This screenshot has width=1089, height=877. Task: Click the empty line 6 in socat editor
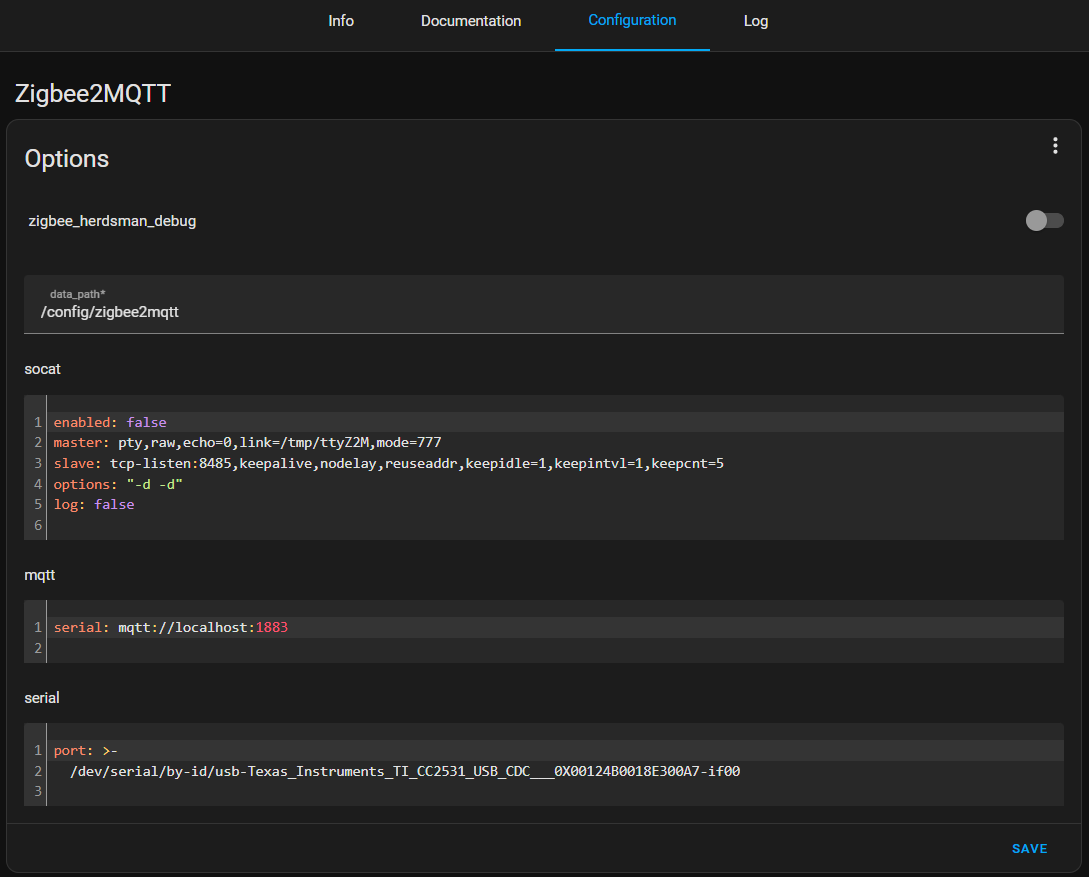point(555,525)
